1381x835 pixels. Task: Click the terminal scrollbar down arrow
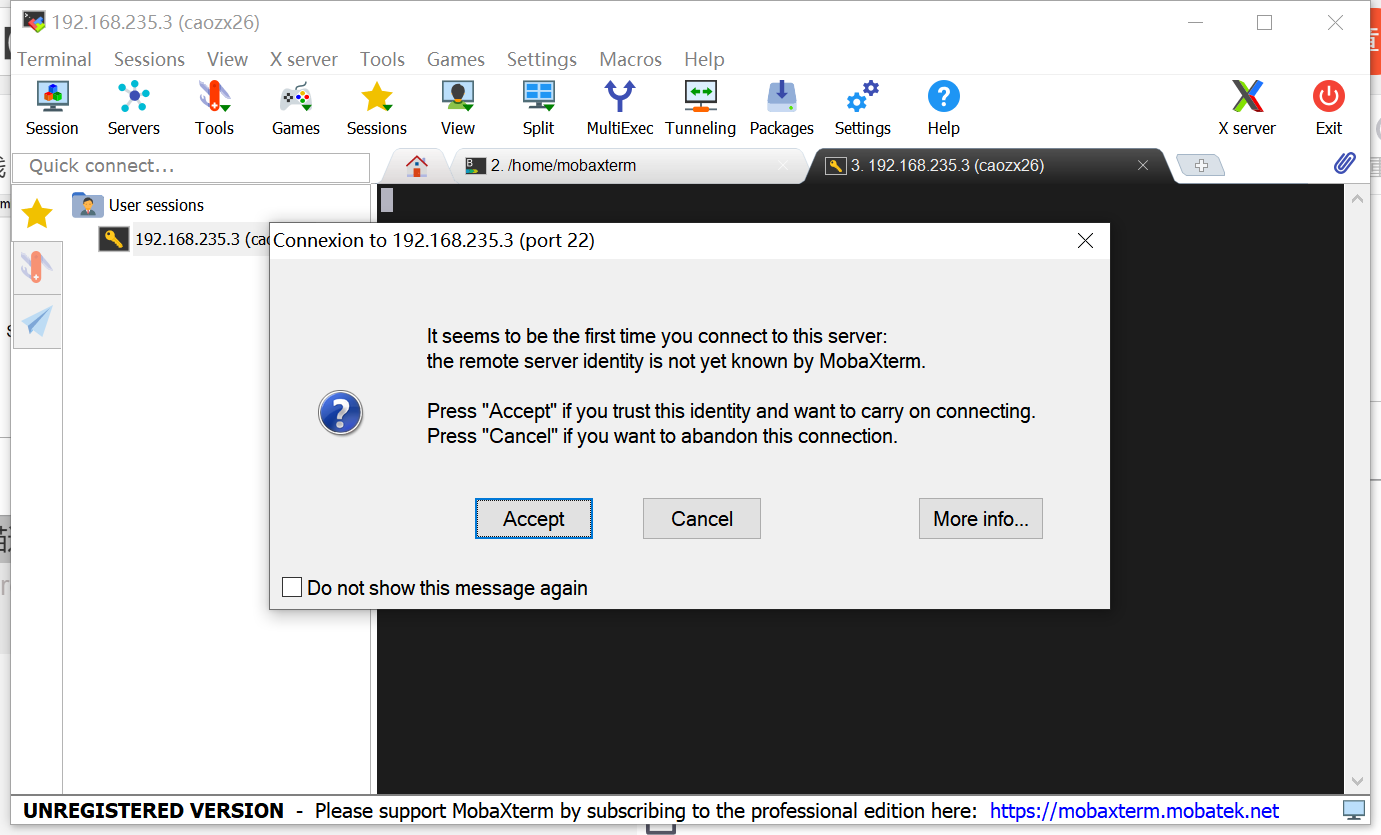1357,782
